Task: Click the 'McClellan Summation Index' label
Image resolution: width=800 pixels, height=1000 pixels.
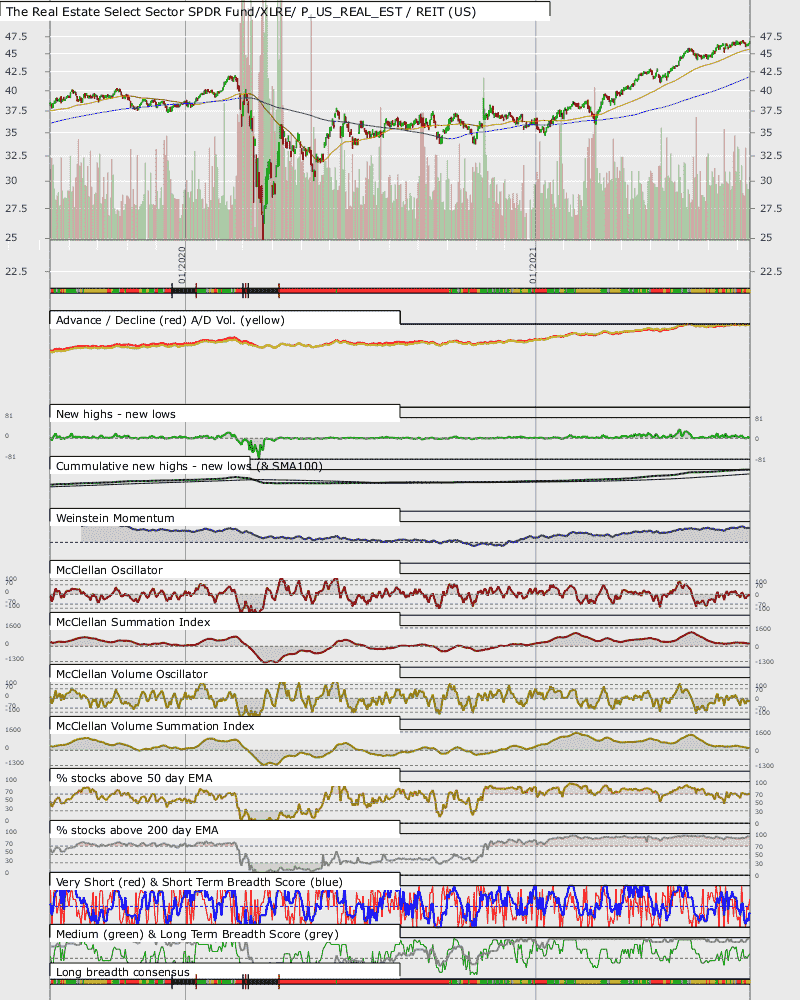Action: (x=133, y=622)
